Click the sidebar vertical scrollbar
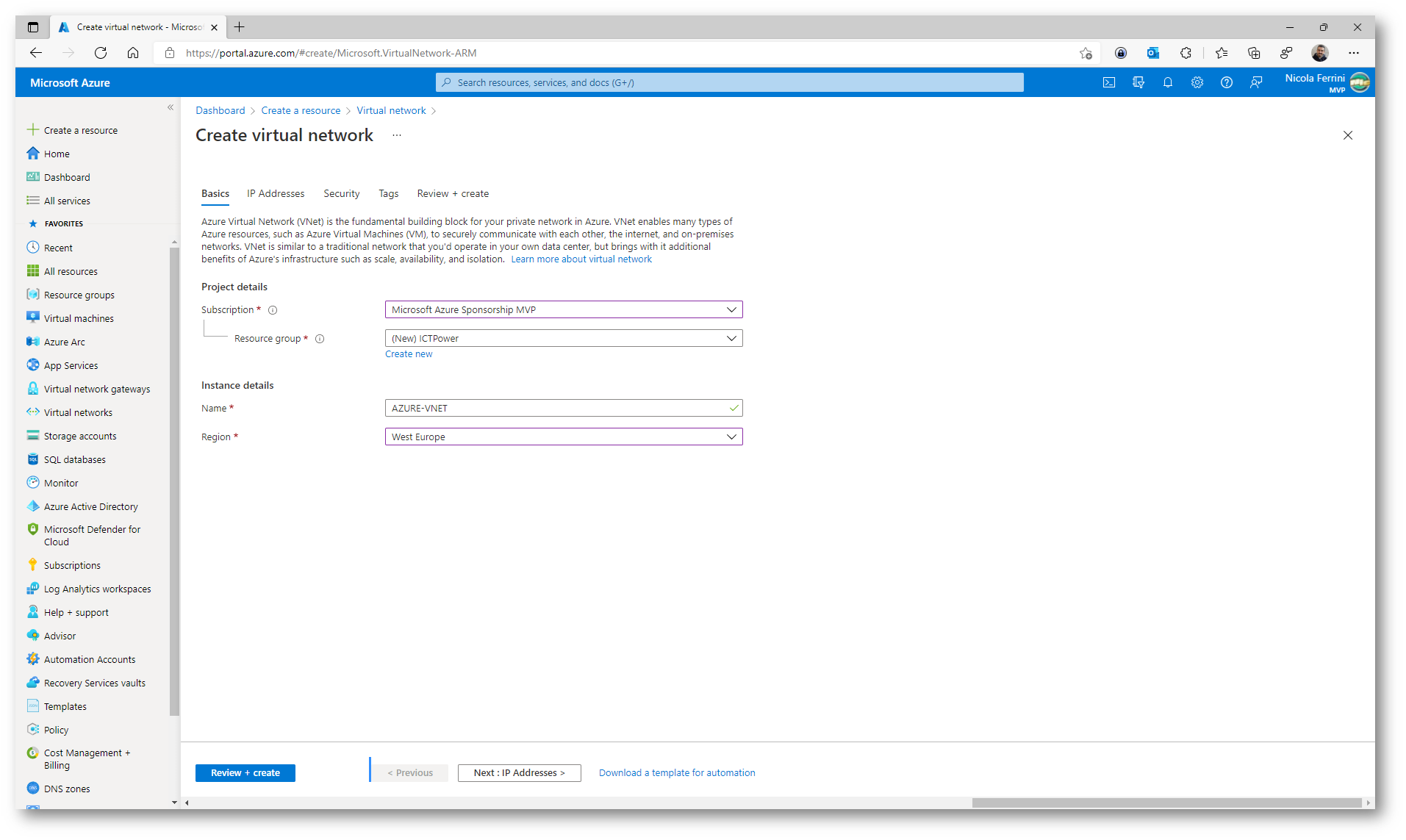Viewport: 1406px width, 840px height. tap(174, 481)
